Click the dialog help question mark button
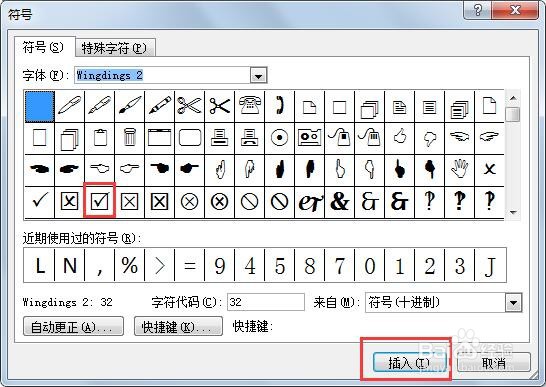The image size is (546, 387). [x=478, y=10]
